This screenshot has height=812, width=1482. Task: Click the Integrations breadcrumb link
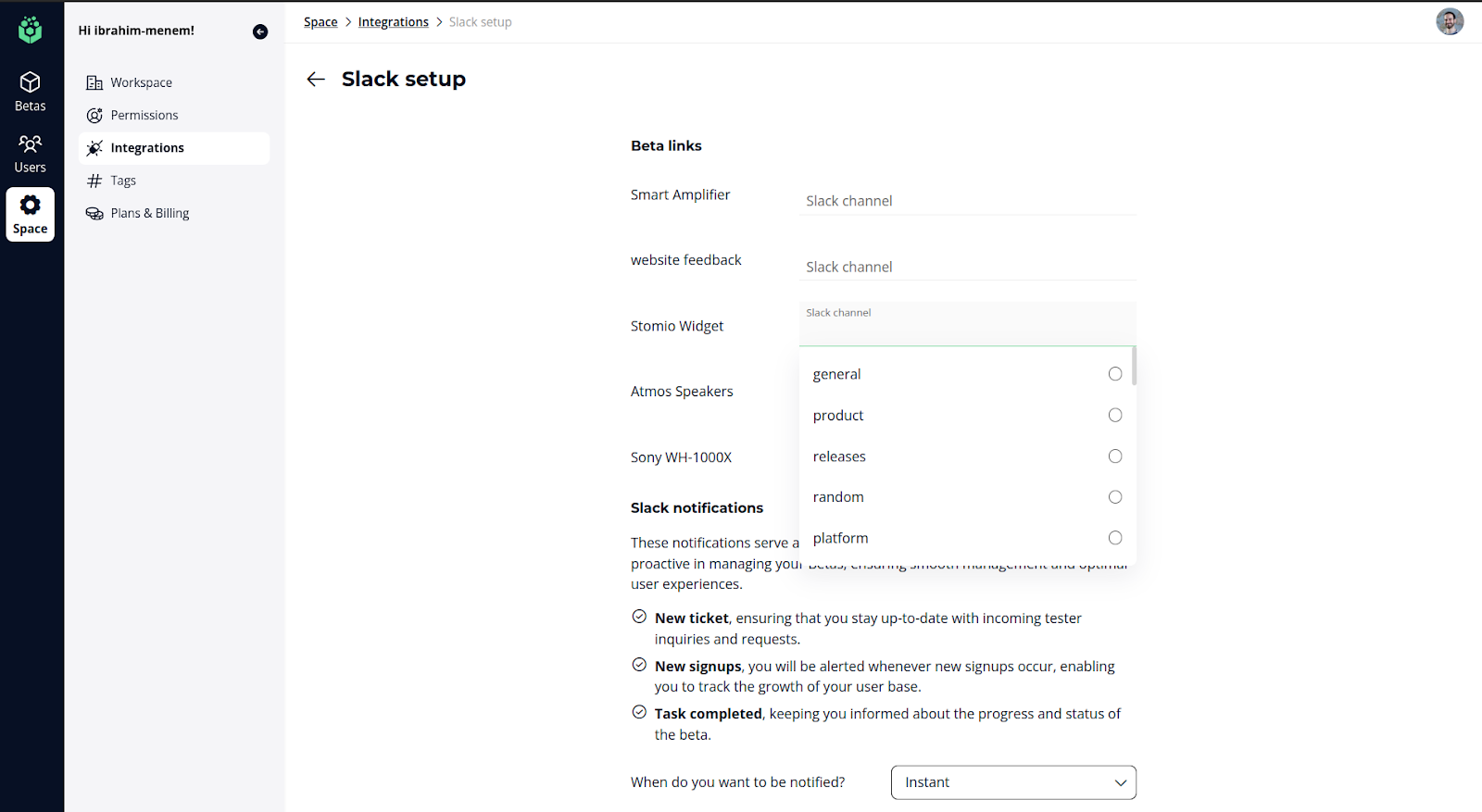pyautogui.click(x=393, y=22)
